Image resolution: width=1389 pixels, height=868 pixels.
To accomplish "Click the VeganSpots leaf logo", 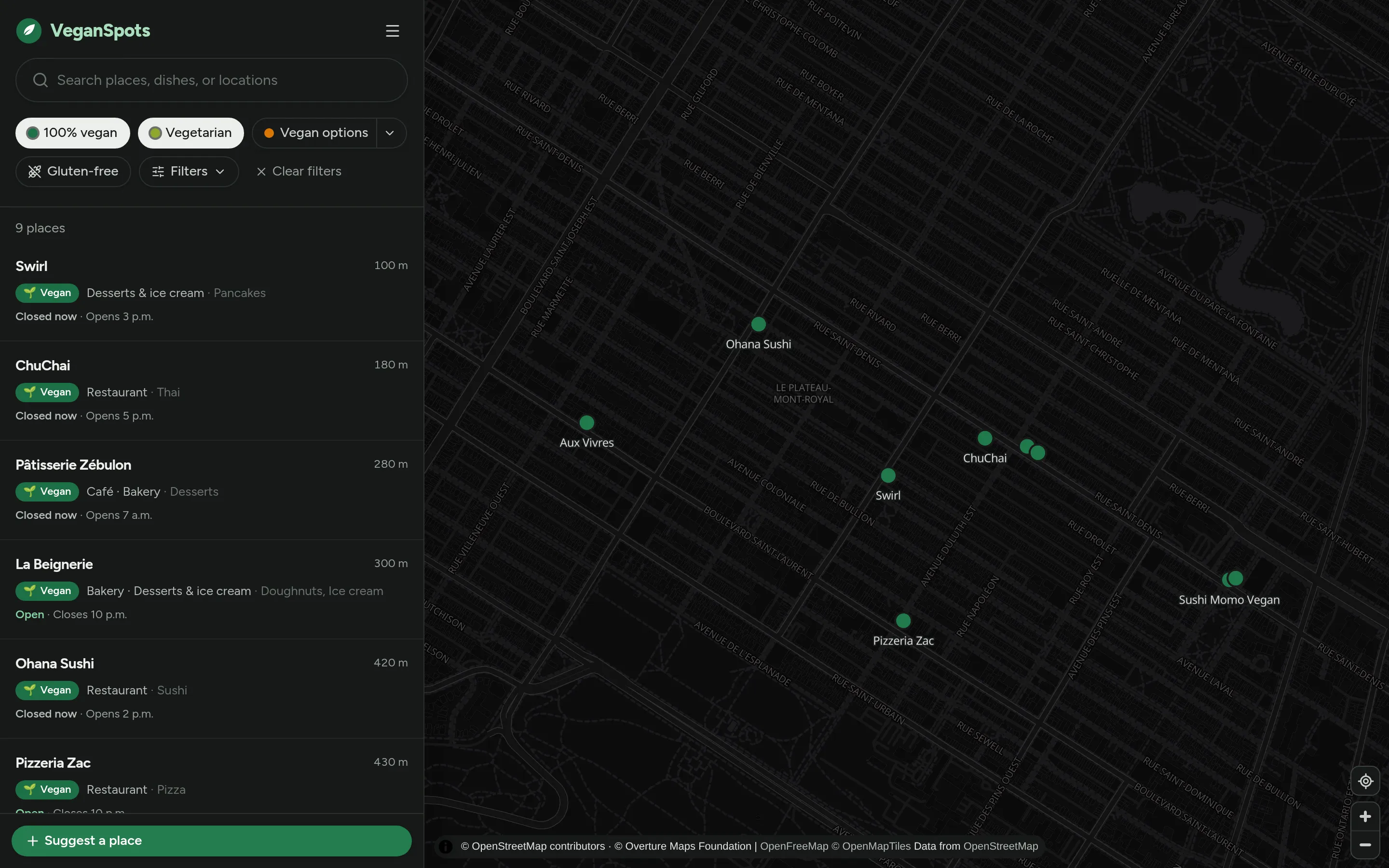I will click(x=29, y=31).
